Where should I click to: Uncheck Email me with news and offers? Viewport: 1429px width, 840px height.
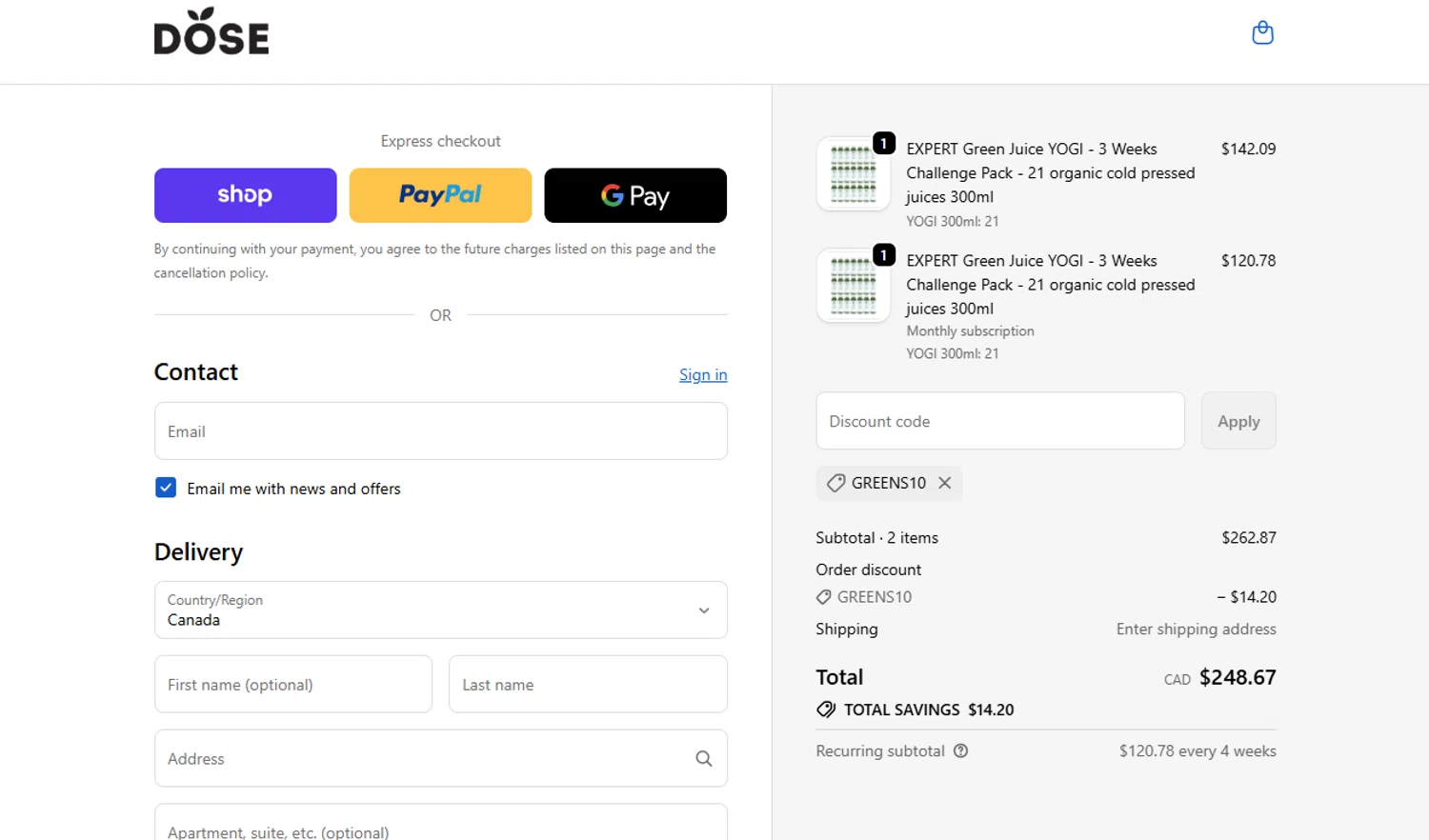click(166, 488)
